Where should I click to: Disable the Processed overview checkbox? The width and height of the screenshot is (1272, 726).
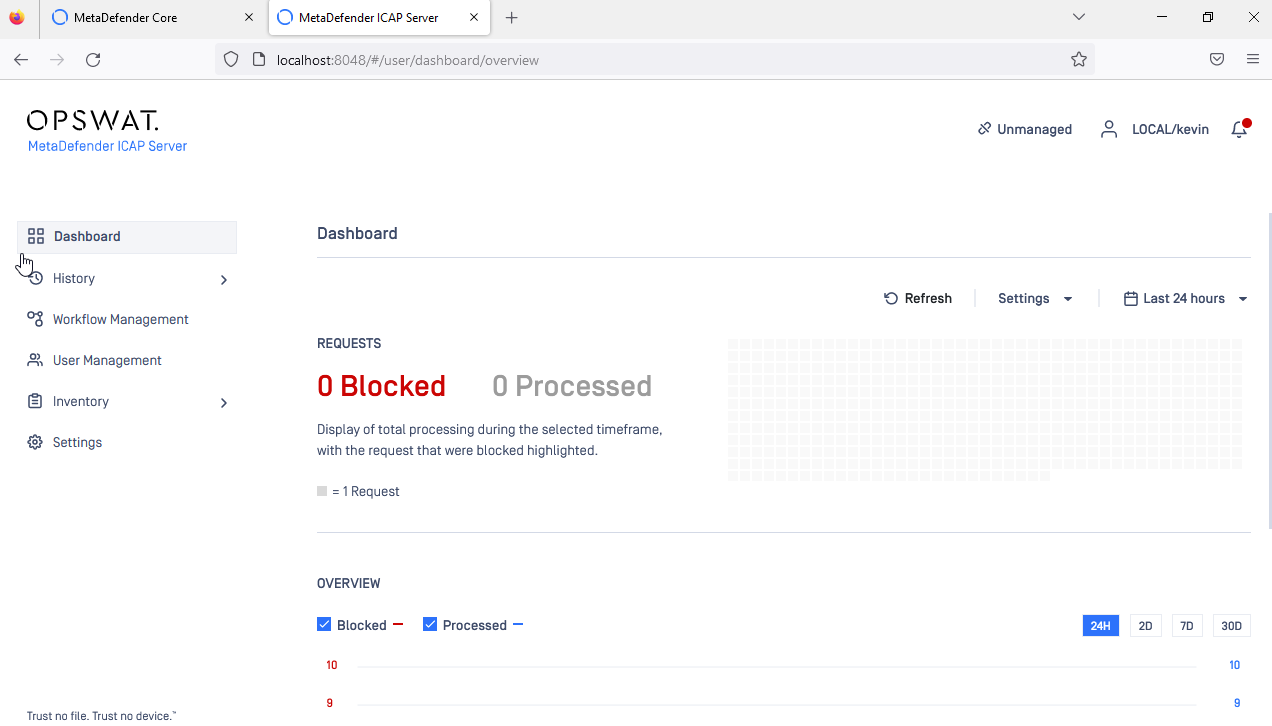(430, 623)
